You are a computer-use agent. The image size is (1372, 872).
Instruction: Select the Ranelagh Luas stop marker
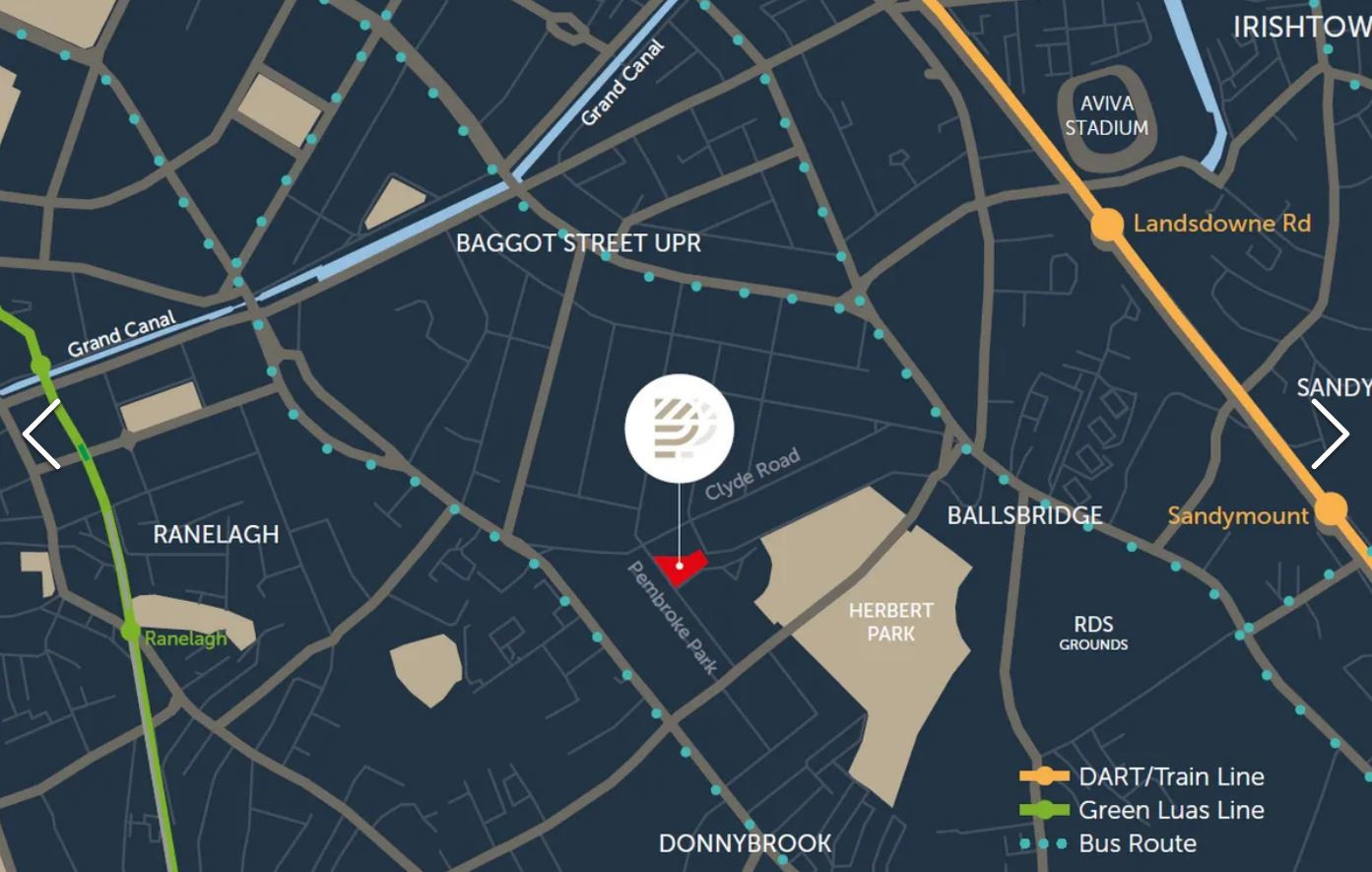click(130, 632)
